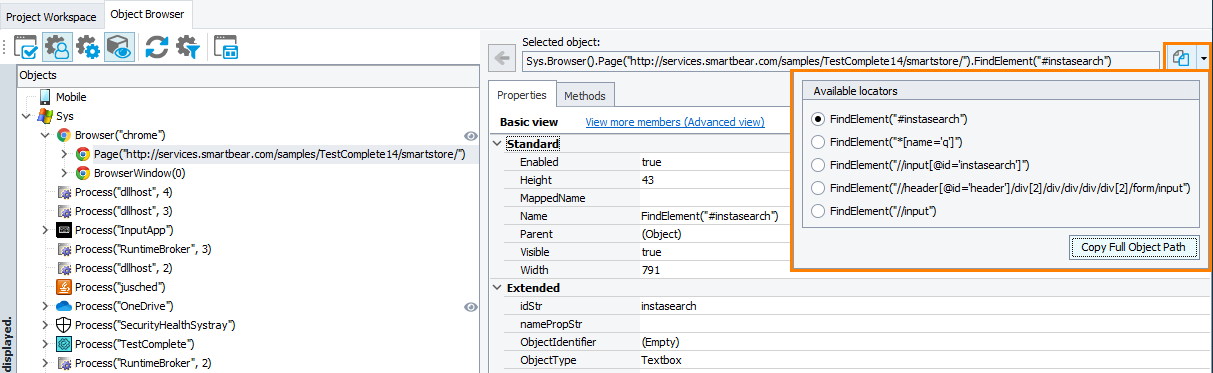Toggle eye icon on Browser("chrome") row

(x=472, y=135)
